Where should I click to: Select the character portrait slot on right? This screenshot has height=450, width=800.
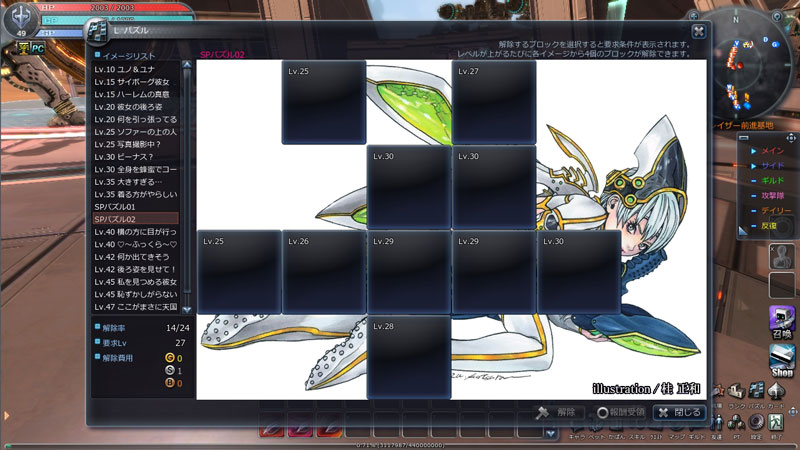point(782,256)
